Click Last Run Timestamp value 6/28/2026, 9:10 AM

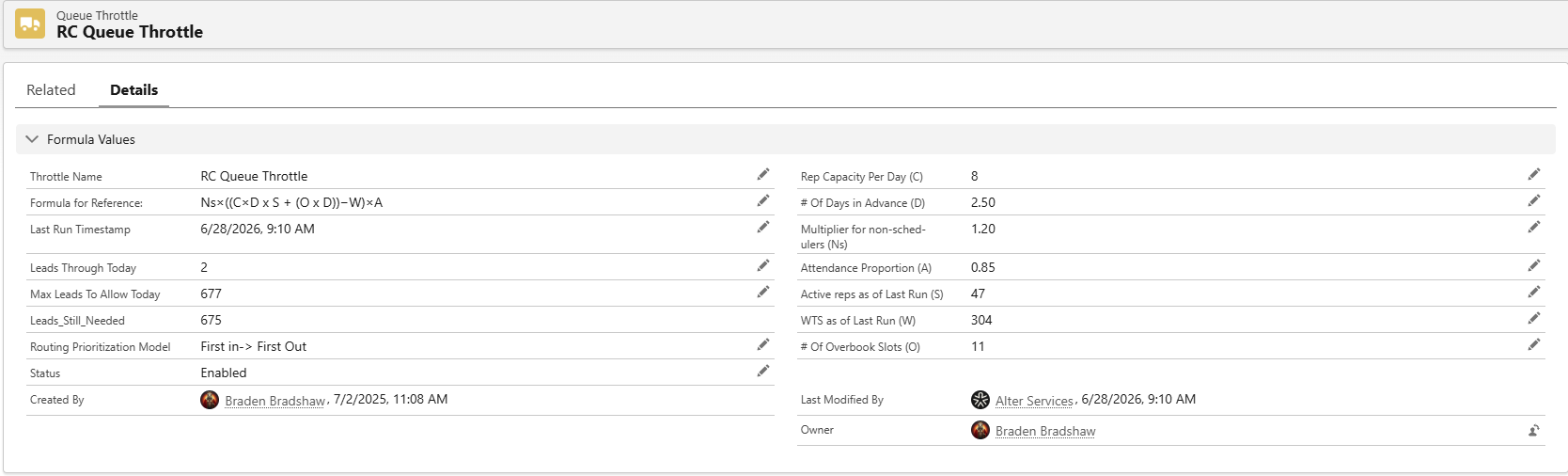(x=258, y=229)
